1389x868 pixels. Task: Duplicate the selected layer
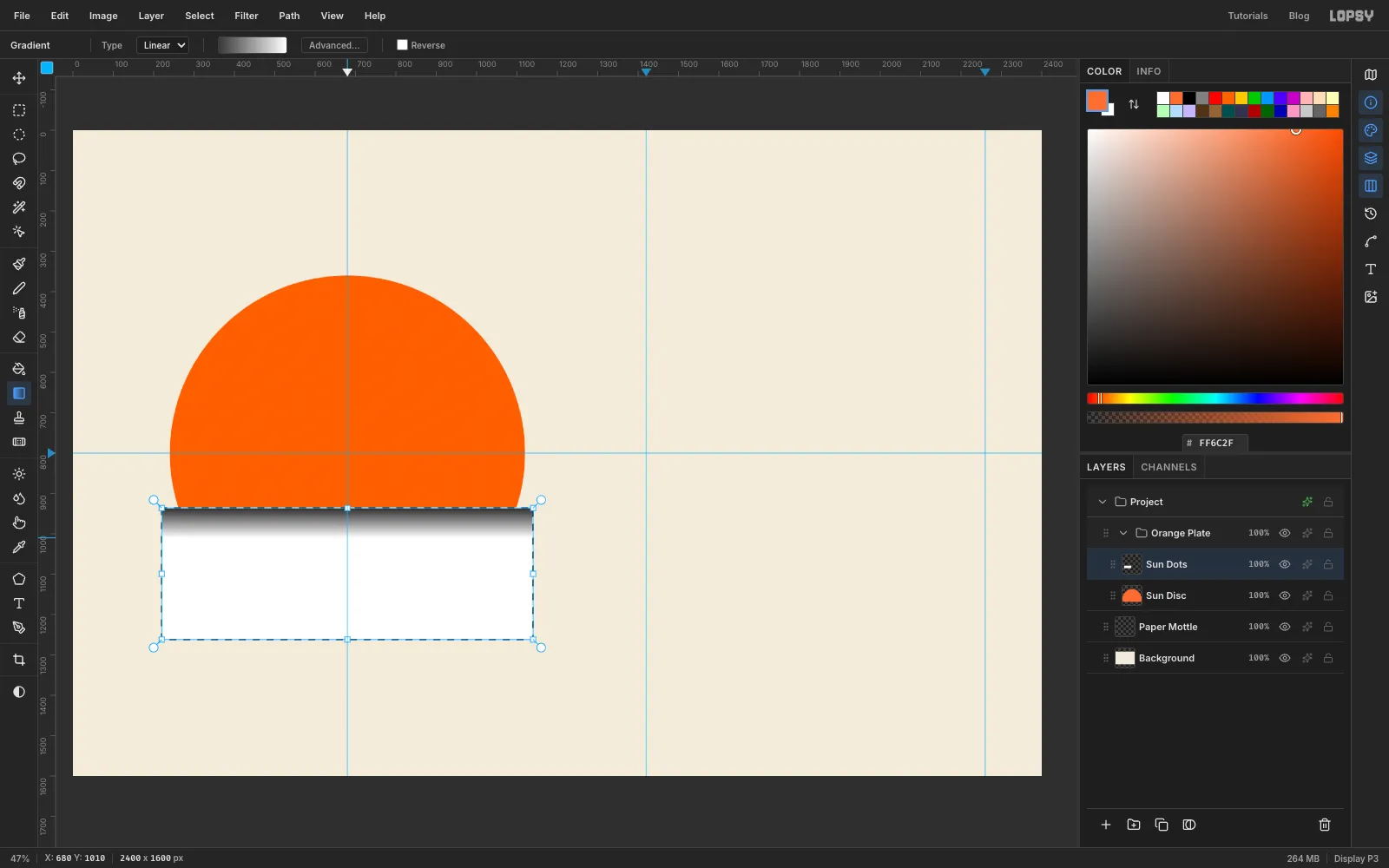[x=1162, y=825]
